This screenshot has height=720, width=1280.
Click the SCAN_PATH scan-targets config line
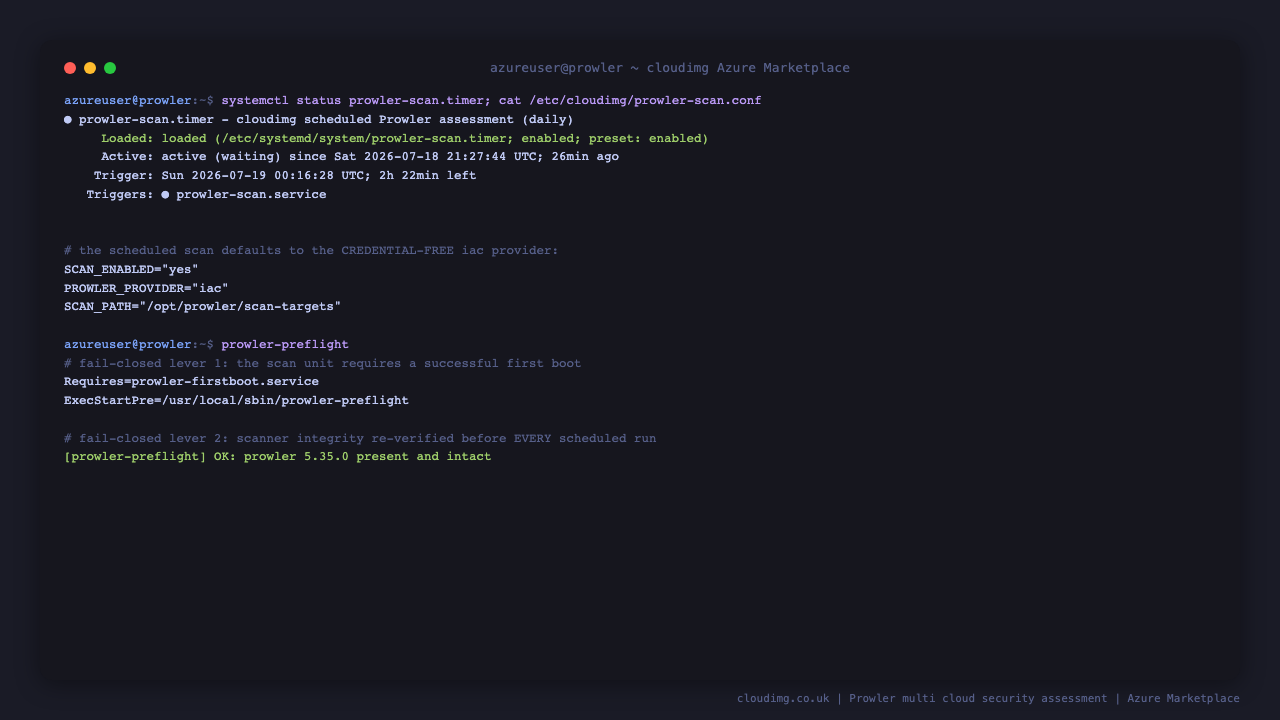(x=203, y=307)
